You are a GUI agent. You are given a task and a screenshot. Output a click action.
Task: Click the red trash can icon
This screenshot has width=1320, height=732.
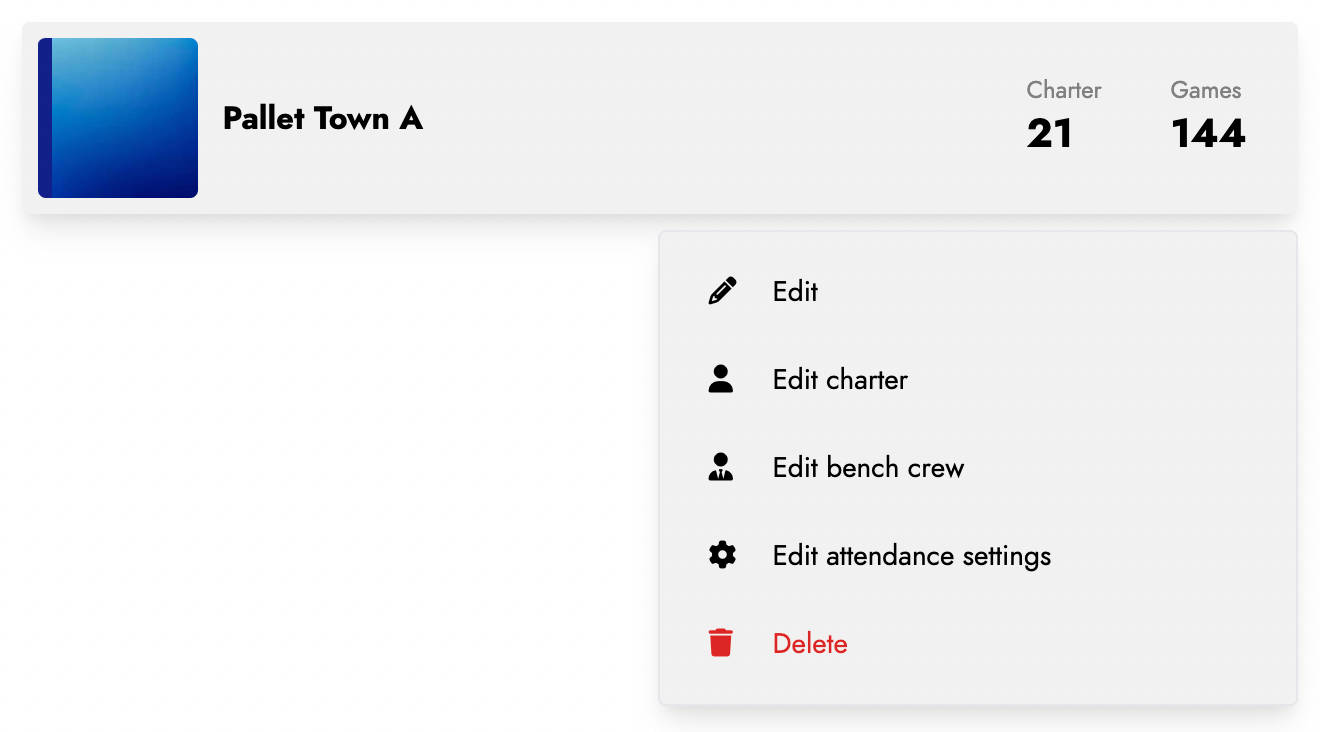click(721, 643)
